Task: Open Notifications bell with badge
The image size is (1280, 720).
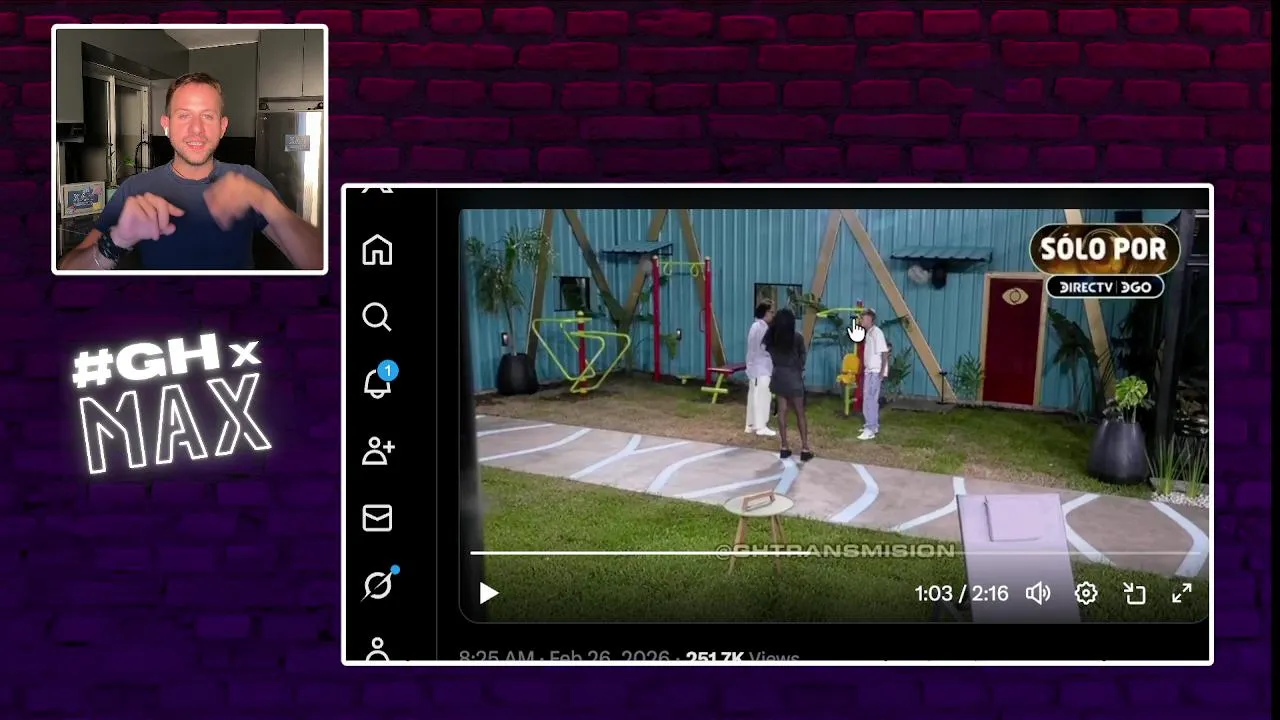Action: point(378,382)
